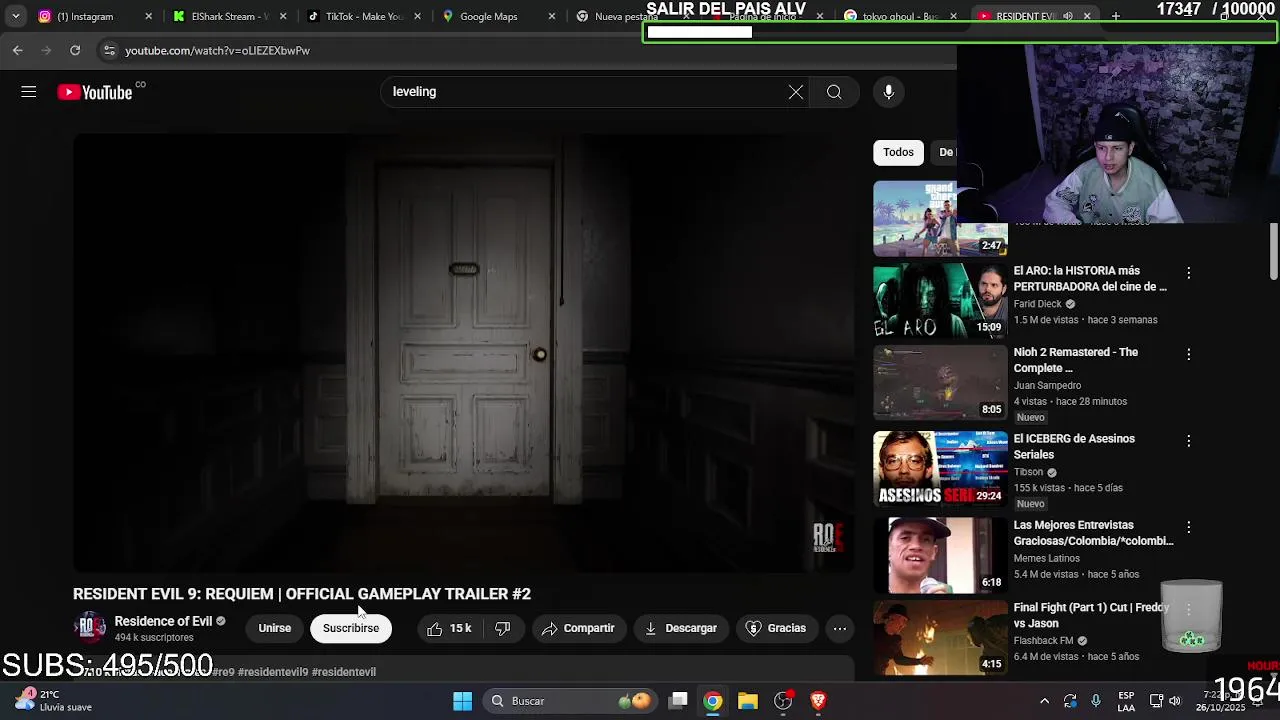The width and height of the screenshot is (1280, 720).
Task: Open the El ICEBERG de Asesinos Seriales title
Action: pyautogui.click(x=1074, y=446)
